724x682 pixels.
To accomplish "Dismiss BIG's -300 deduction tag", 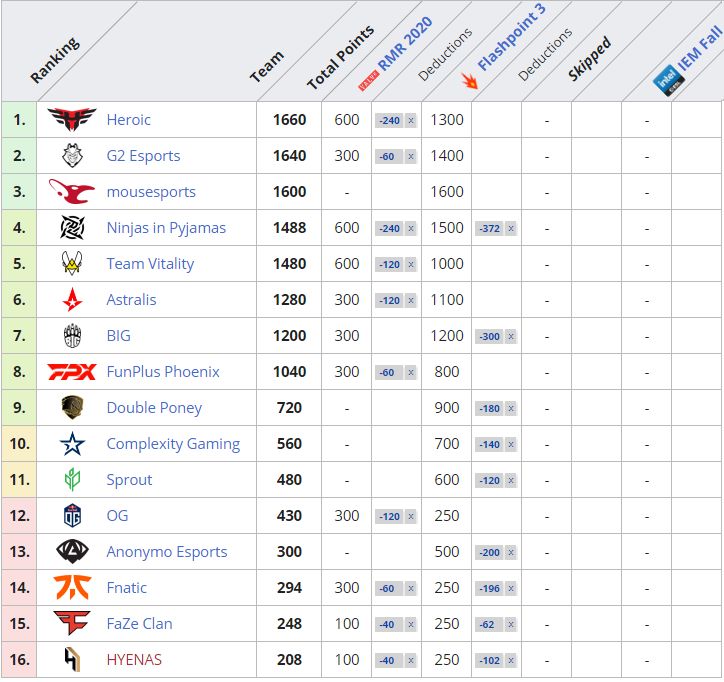I will point(510,337).
